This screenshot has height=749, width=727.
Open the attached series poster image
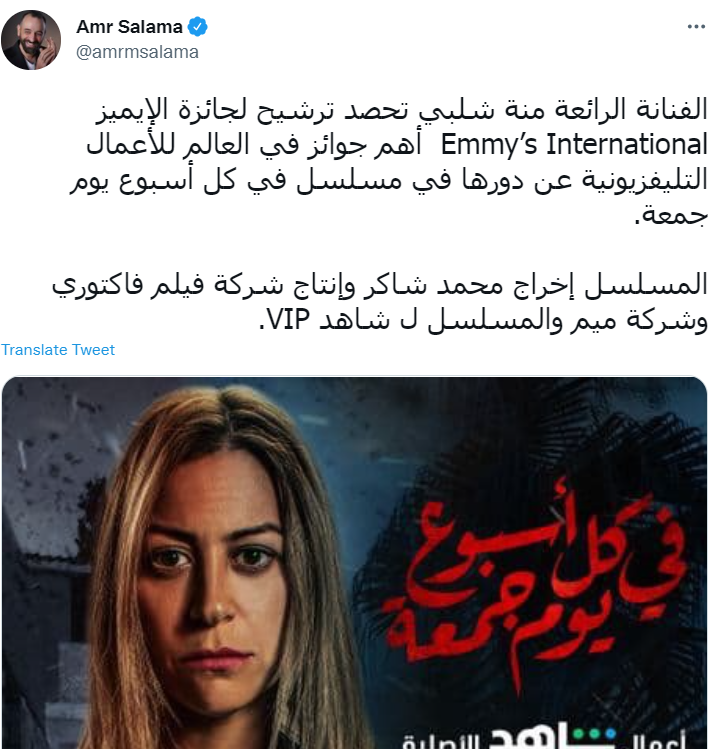pyautogui.click(x=354, y=563)
